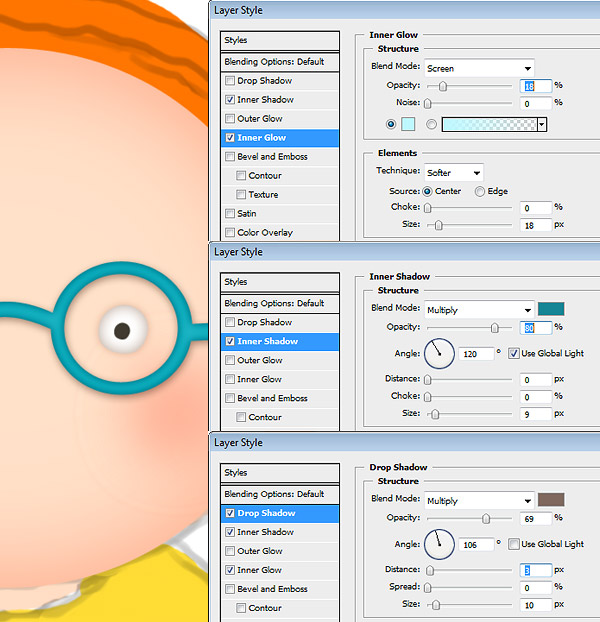Open Inner Shadow Blend Mode Multiply dropdown

(x=479, y=310)
